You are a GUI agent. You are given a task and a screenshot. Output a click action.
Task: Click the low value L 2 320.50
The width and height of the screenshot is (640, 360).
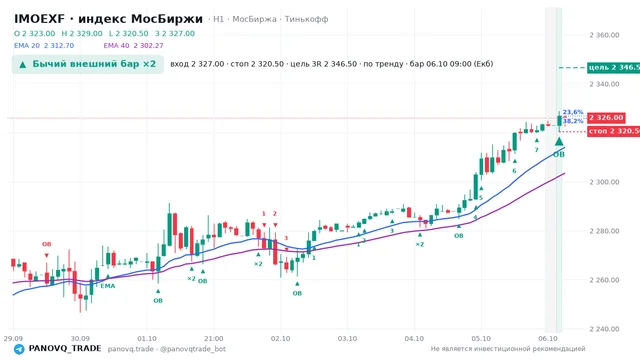[x=129, y=33]
